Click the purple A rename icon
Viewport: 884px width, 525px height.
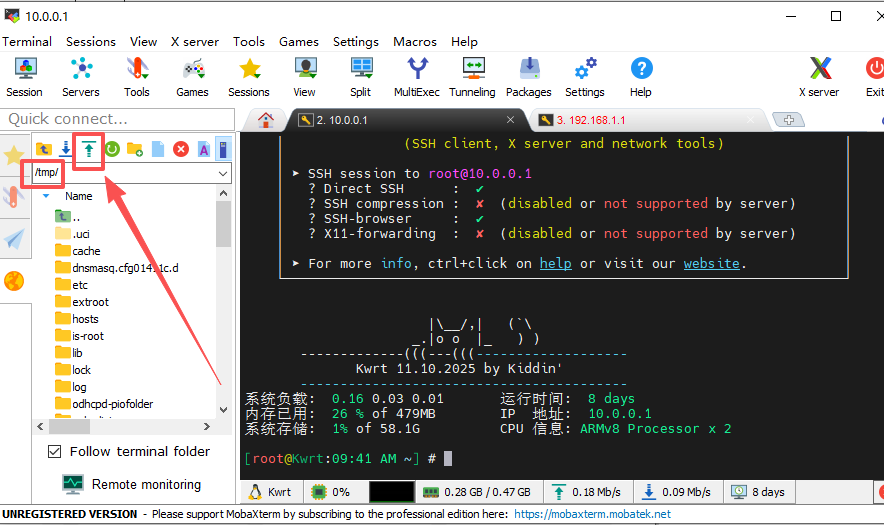(204, 149)
